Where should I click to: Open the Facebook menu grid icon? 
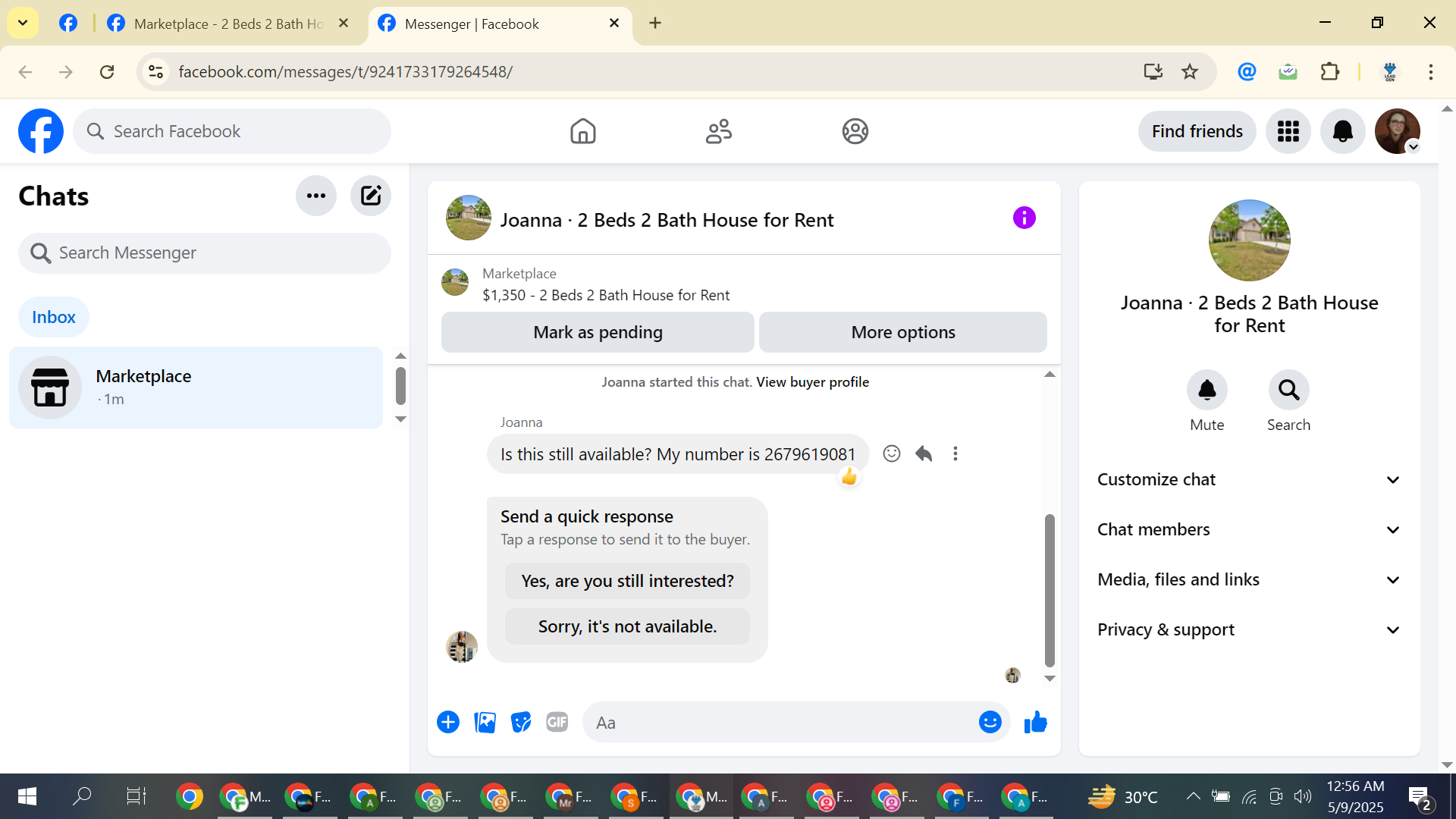pyautogui.click(x=1288, y=131)
